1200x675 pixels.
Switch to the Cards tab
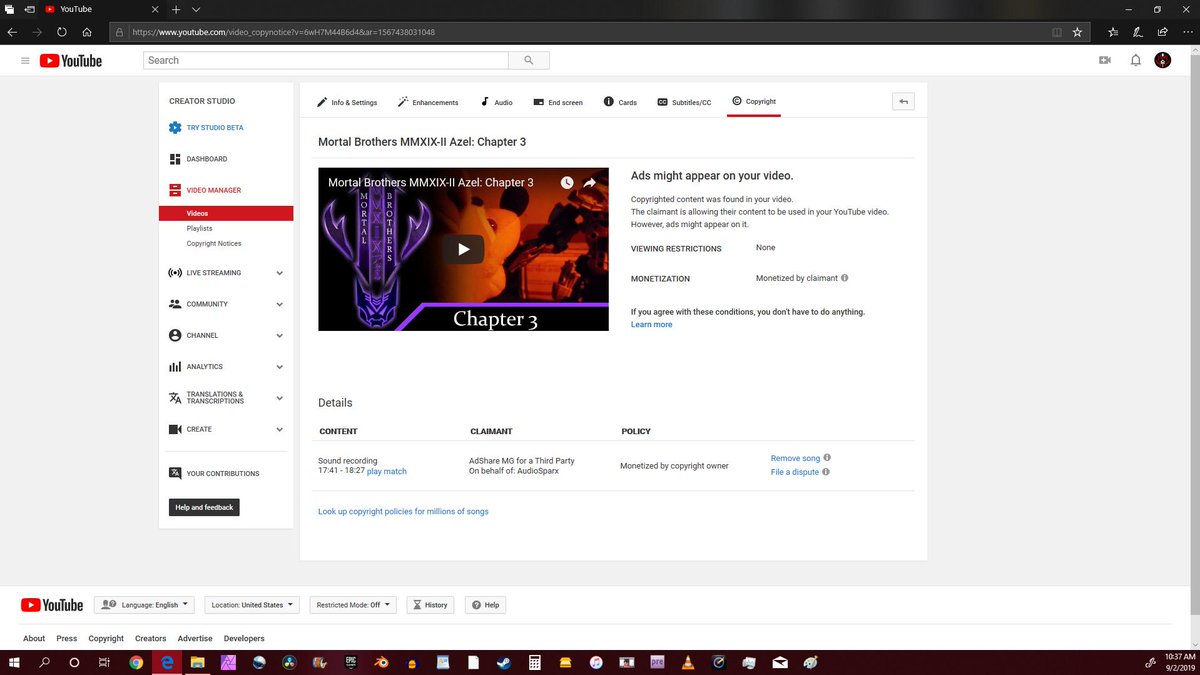point(620,102)
